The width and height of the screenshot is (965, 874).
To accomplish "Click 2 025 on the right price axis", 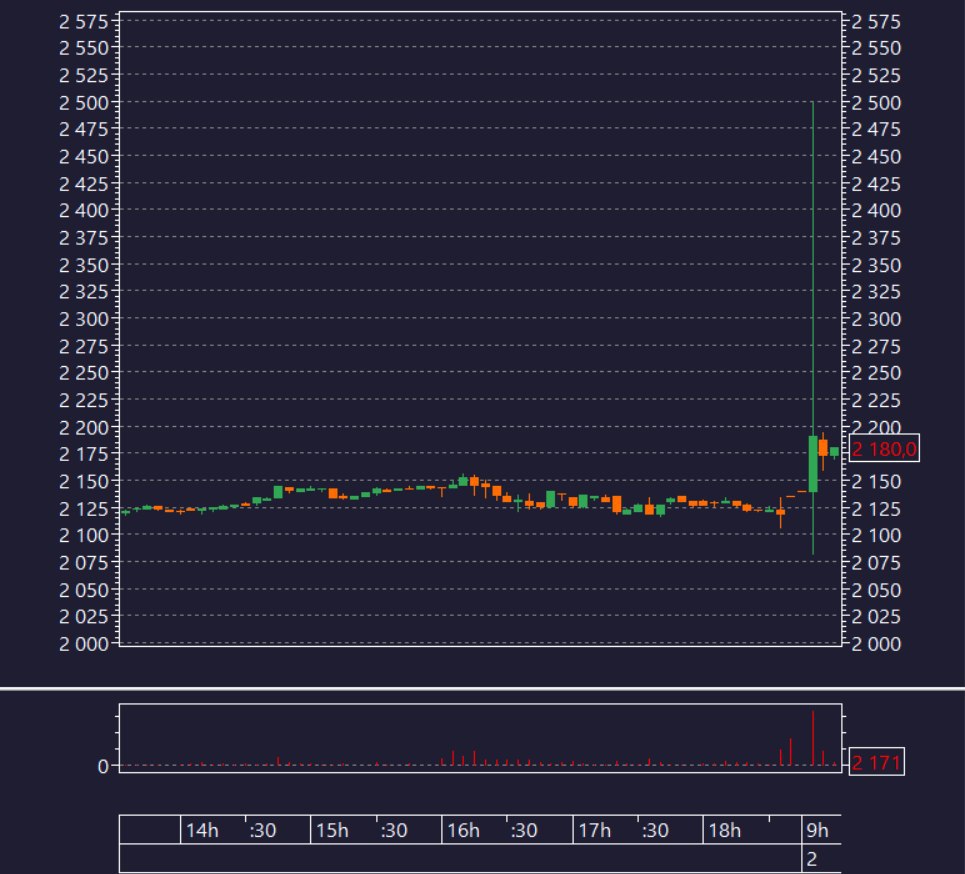I will coord(876,616).
